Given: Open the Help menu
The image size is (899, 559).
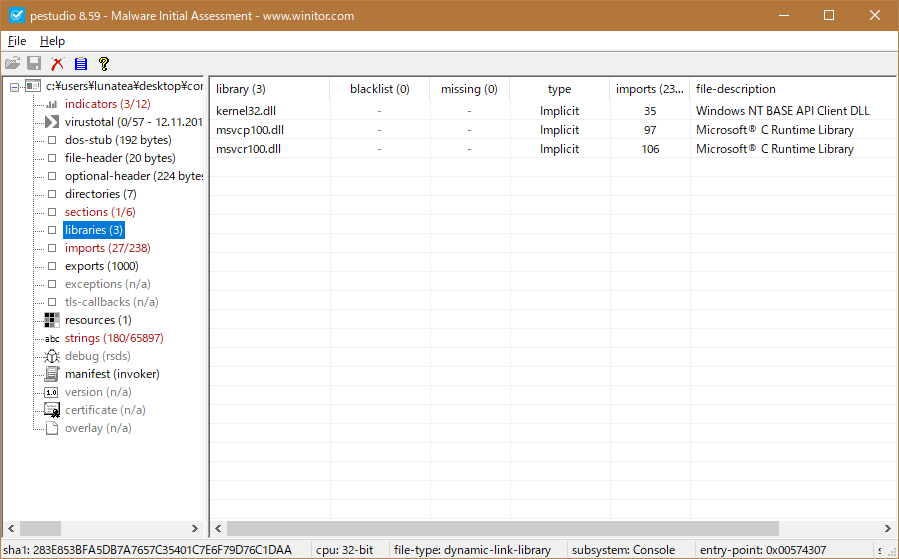Looking at the screenshot, I should [x=52, y=41].
